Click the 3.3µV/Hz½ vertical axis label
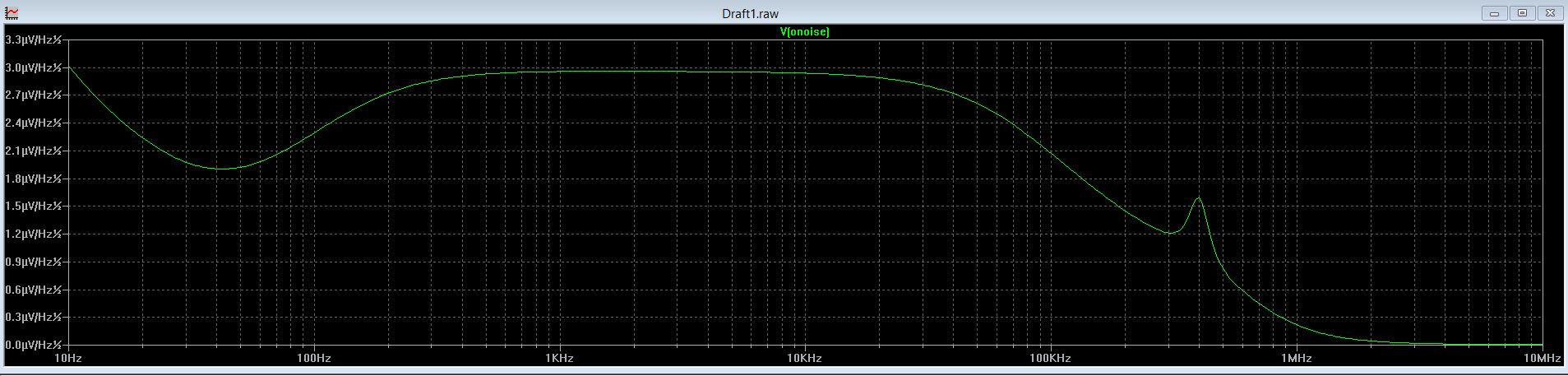Image resolution: width=1568 pixels, height=376 pixels. [34, 39]
